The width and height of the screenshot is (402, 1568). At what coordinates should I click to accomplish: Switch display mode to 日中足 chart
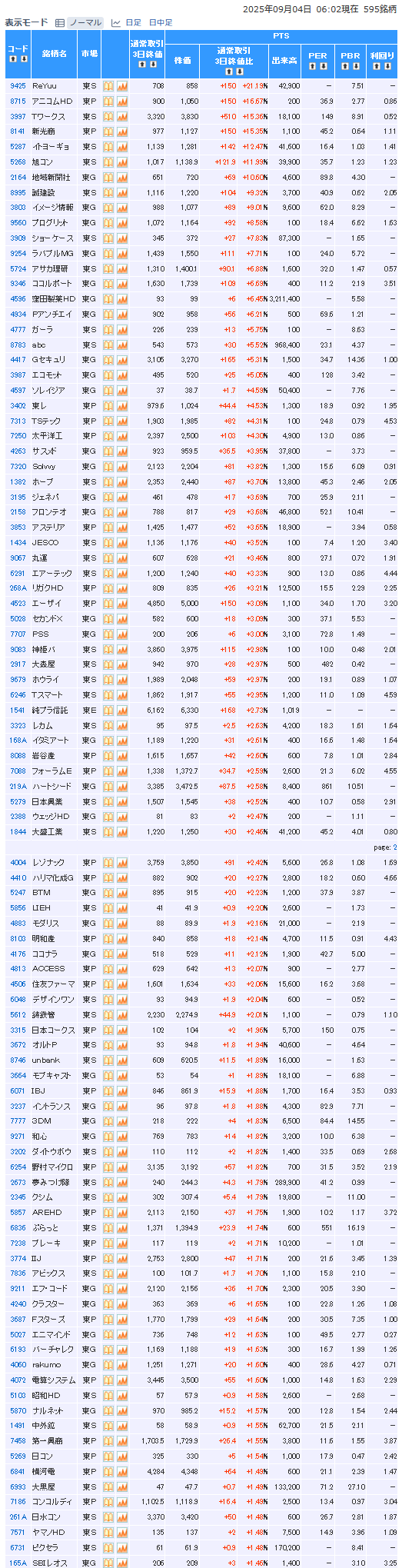tap(161, 23)
